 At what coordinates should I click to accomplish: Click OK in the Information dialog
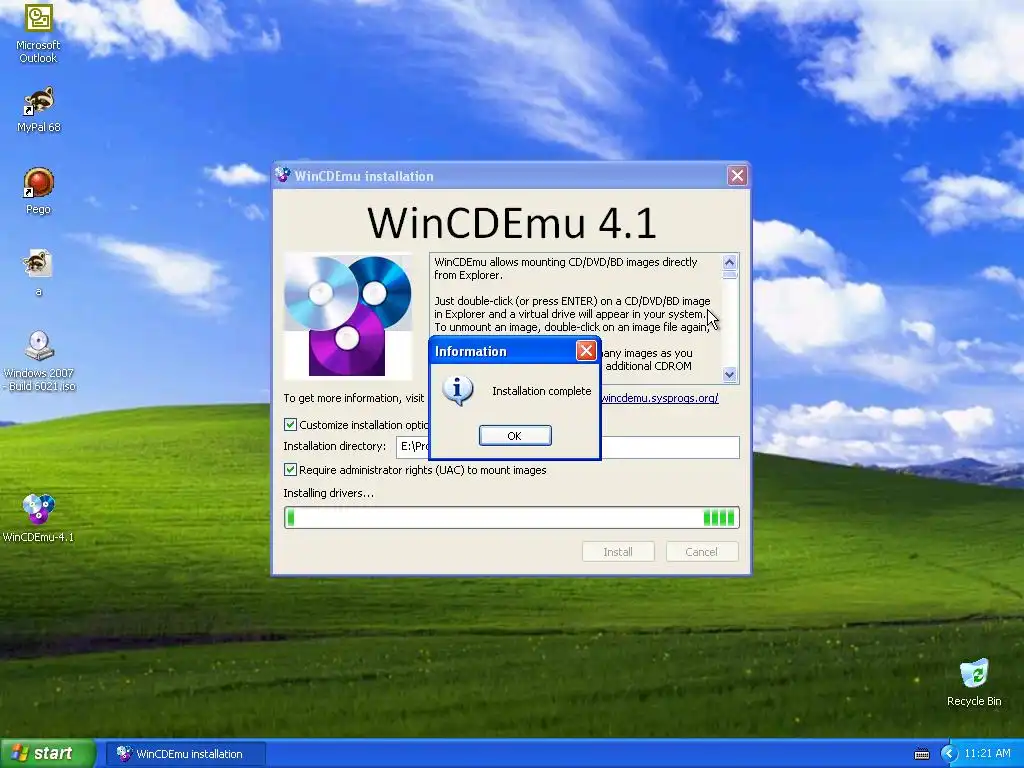click(515, 436)
